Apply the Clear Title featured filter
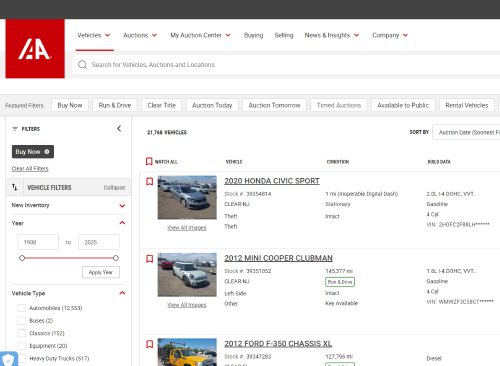The width and height of the screenshot is (500, 366). pyautogui.click(x=161, y=105)
